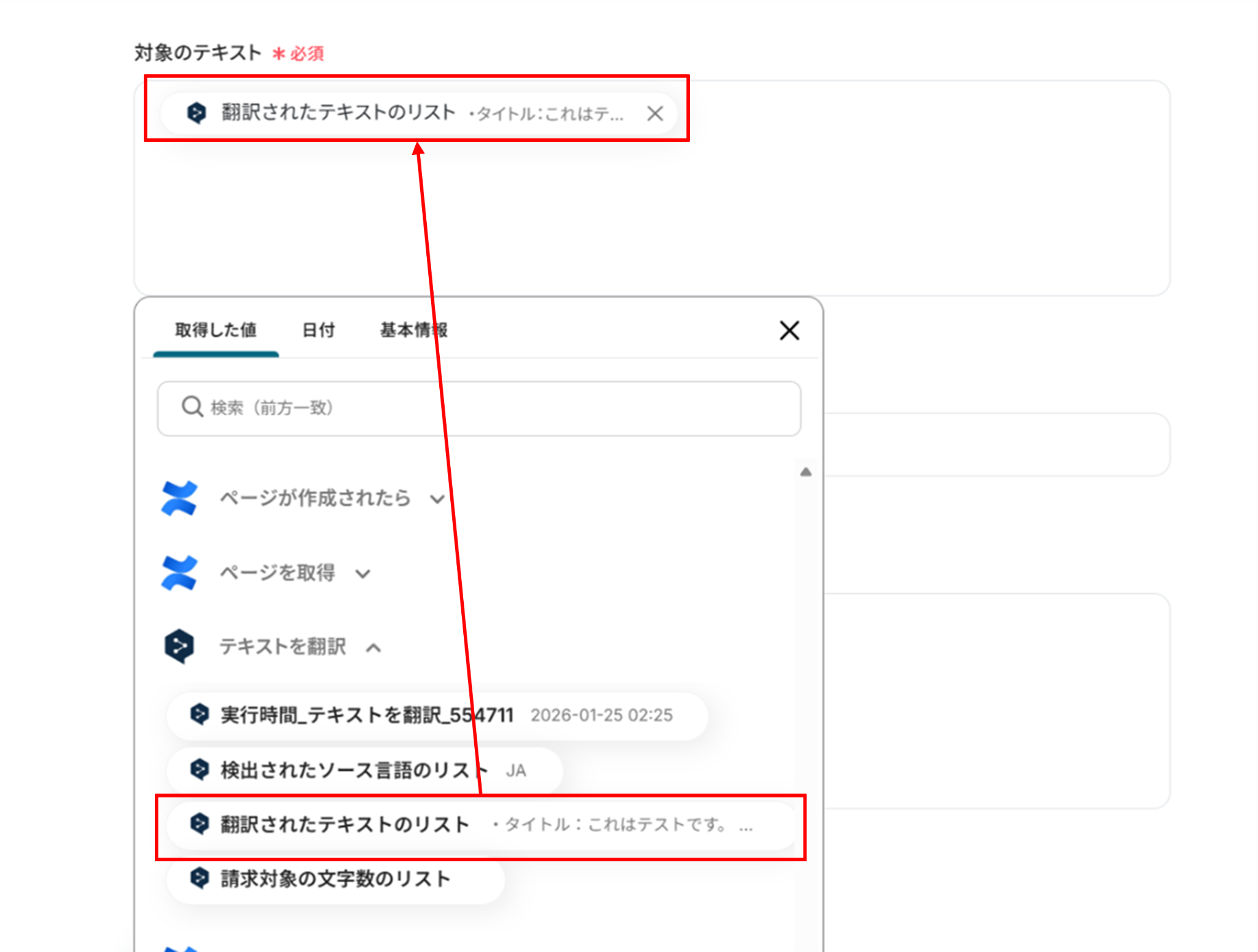Screen dimensions: 1258x952
Task: Click the DeepL icon on 請求対象の文字数のリスト
Action: [200, 878]
